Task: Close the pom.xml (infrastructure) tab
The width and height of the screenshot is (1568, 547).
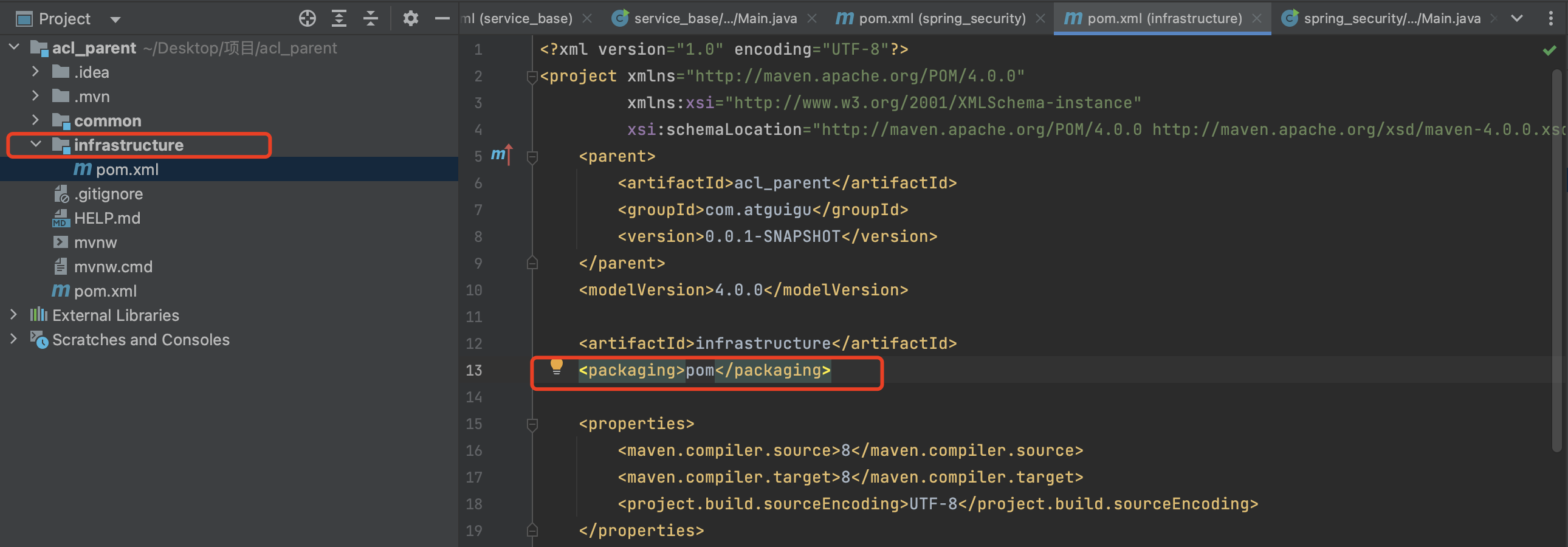Action: pos(1257,18)
